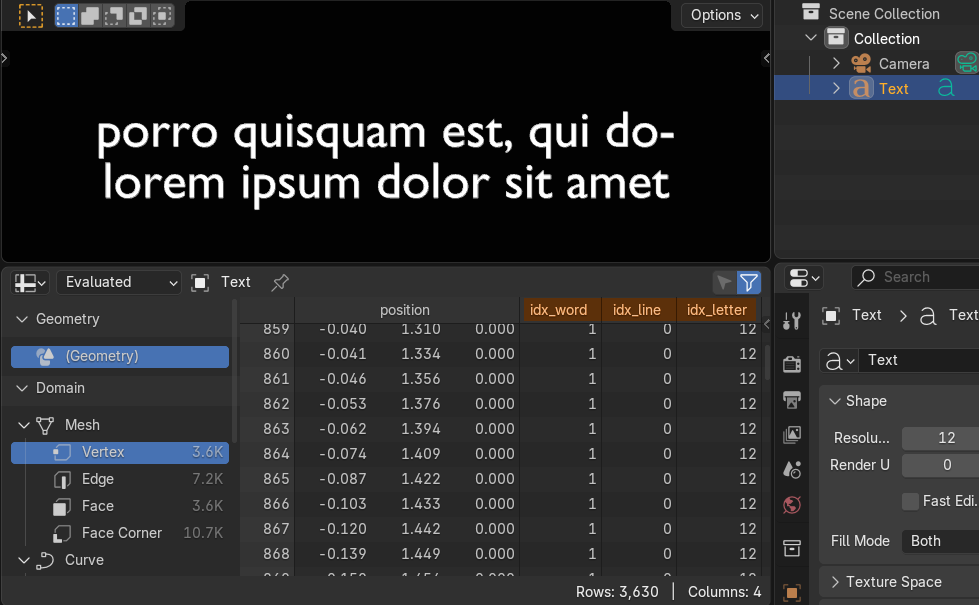Open the Collection properties tab
Viewport: 979px width, 605px height.
(x=792, y=548)
